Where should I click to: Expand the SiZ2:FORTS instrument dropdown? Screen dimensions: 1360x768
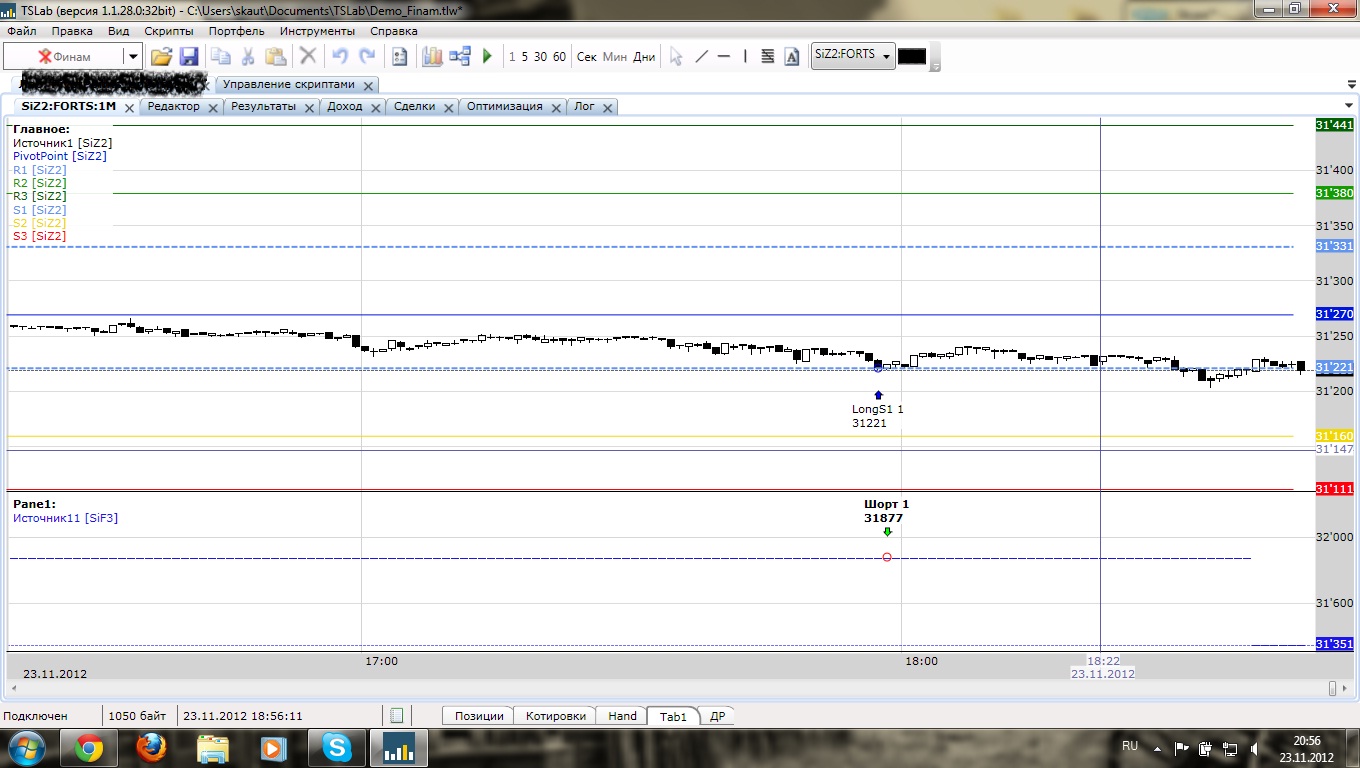click(886, 56)
